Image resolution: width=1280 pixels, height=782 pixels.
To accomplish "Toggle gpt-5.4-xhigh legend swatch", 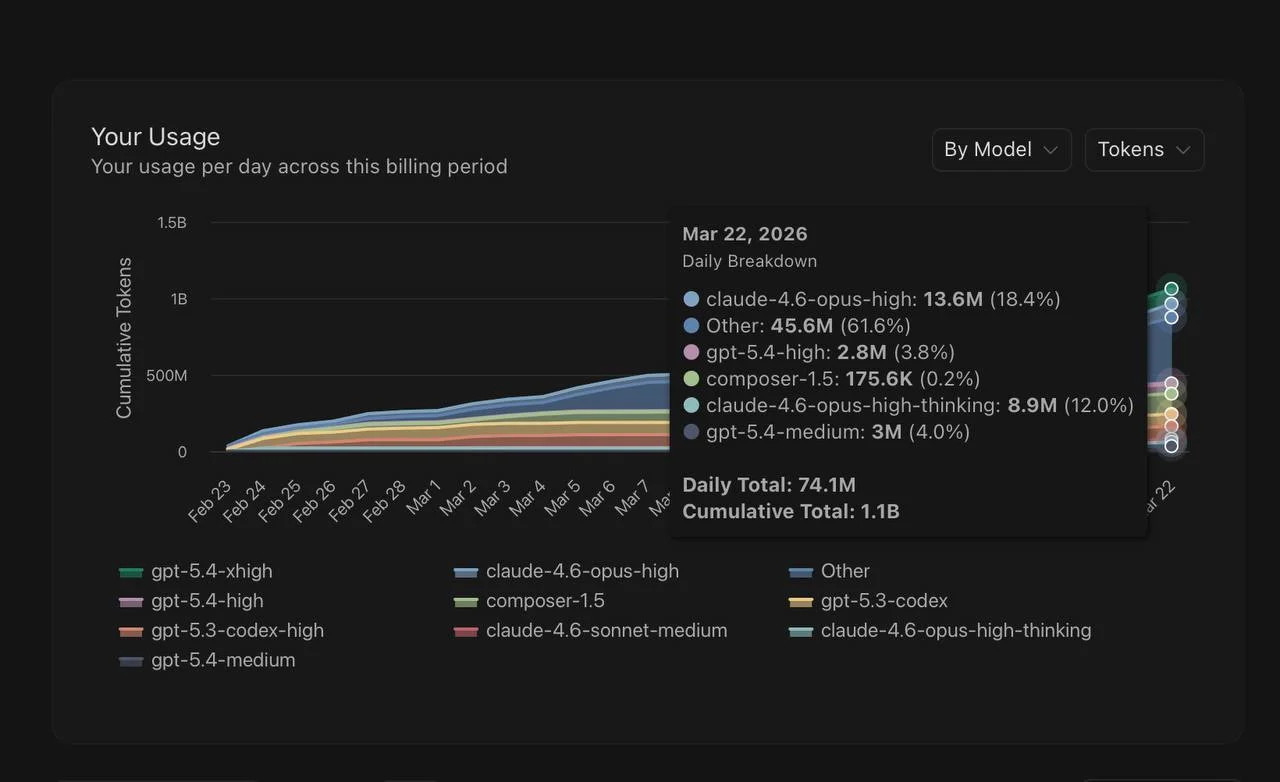I will [x=131, y=572].
